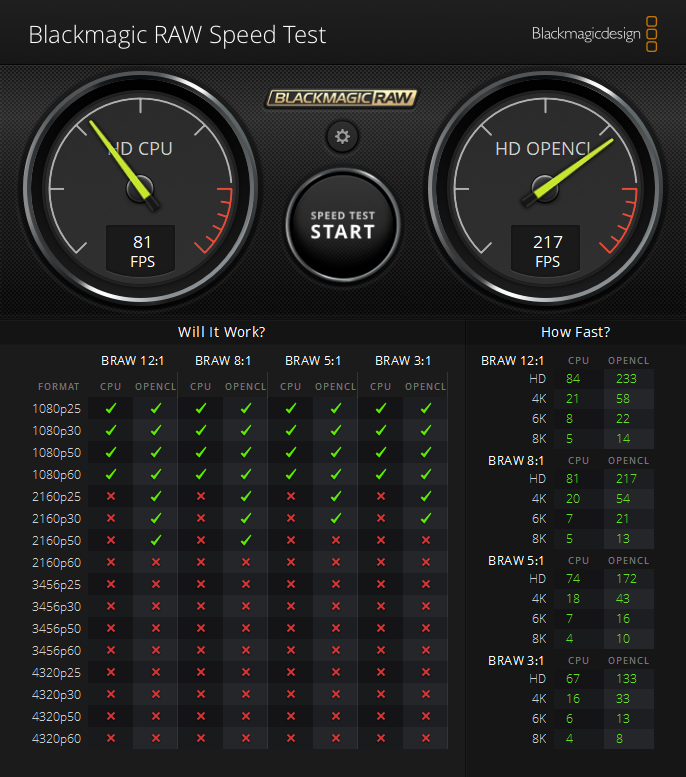Screen dimensions: 686x777
Task: Click the 4320p60 BRAW 3:1 OPENCL red cross
Action: click(x=426, y=738)
